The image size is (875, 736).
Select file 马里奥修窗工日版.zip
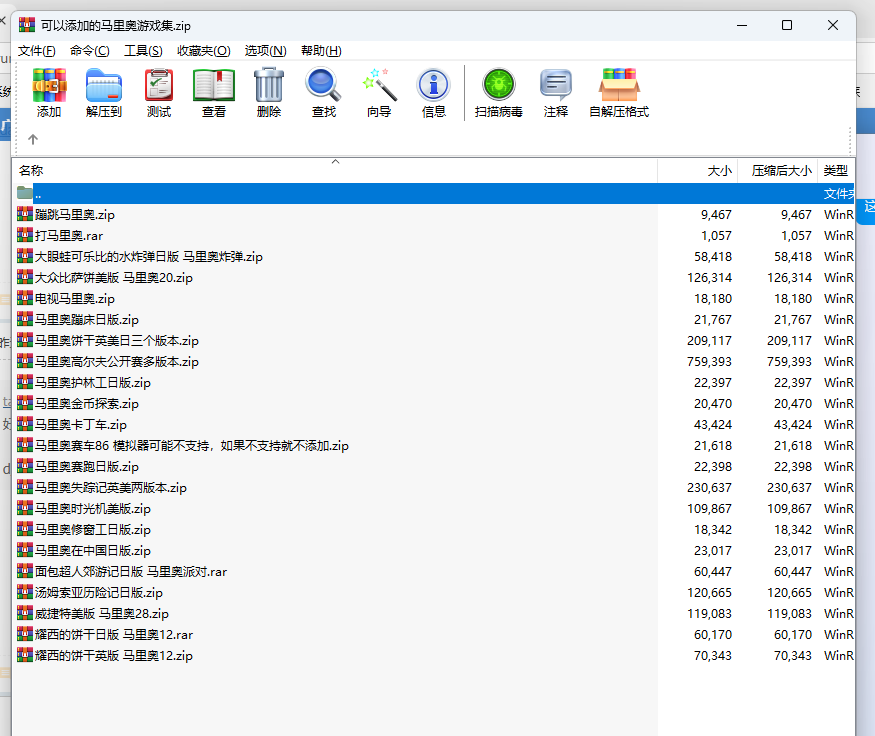tap(93, 530)
